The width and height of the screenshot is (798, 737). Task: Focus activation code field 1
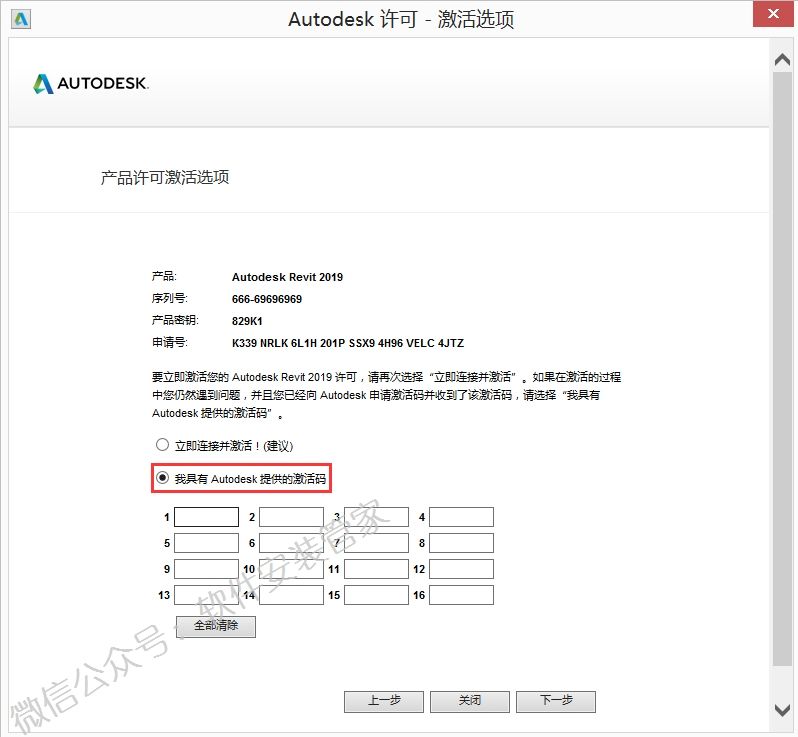pyautogui.click(x=206, y=517)
